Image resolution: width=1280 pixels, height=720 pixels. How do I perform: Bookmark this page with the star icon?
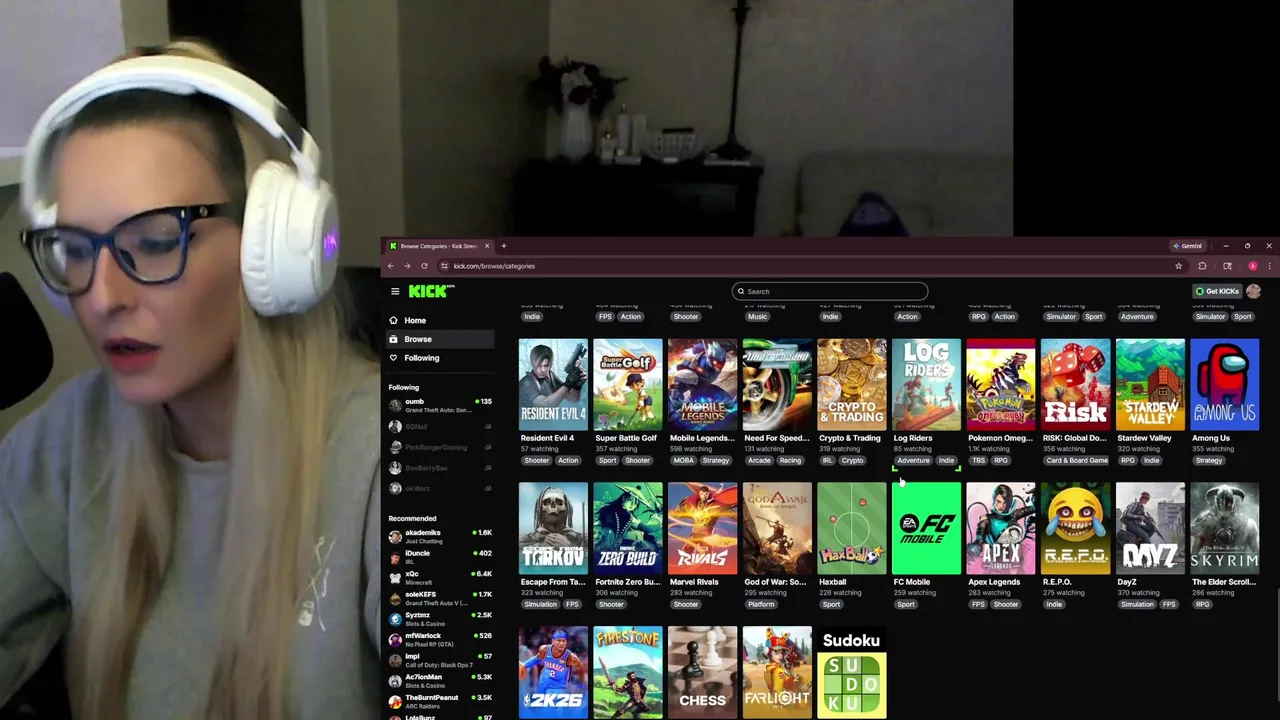point(1178,266)
